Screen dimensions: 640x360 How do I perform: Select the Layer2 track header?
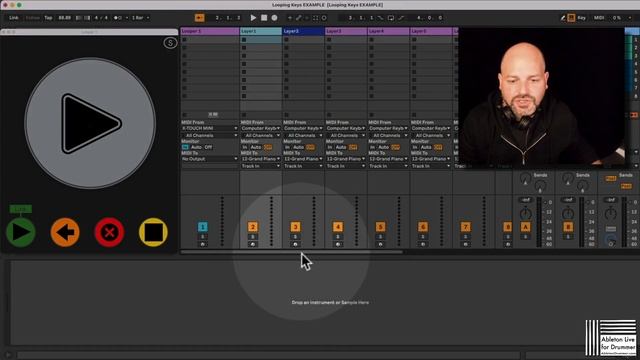pyautogui.click(x=303, y=31)
